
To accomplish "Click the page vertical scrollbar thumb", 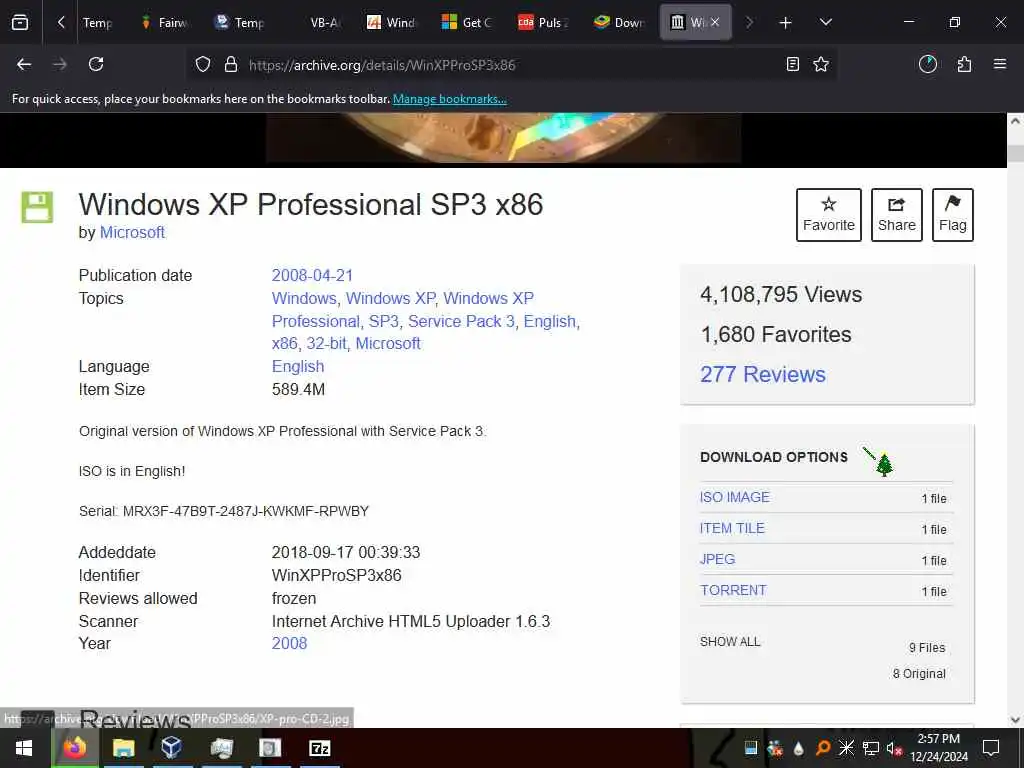I will tap(1015, 153).
